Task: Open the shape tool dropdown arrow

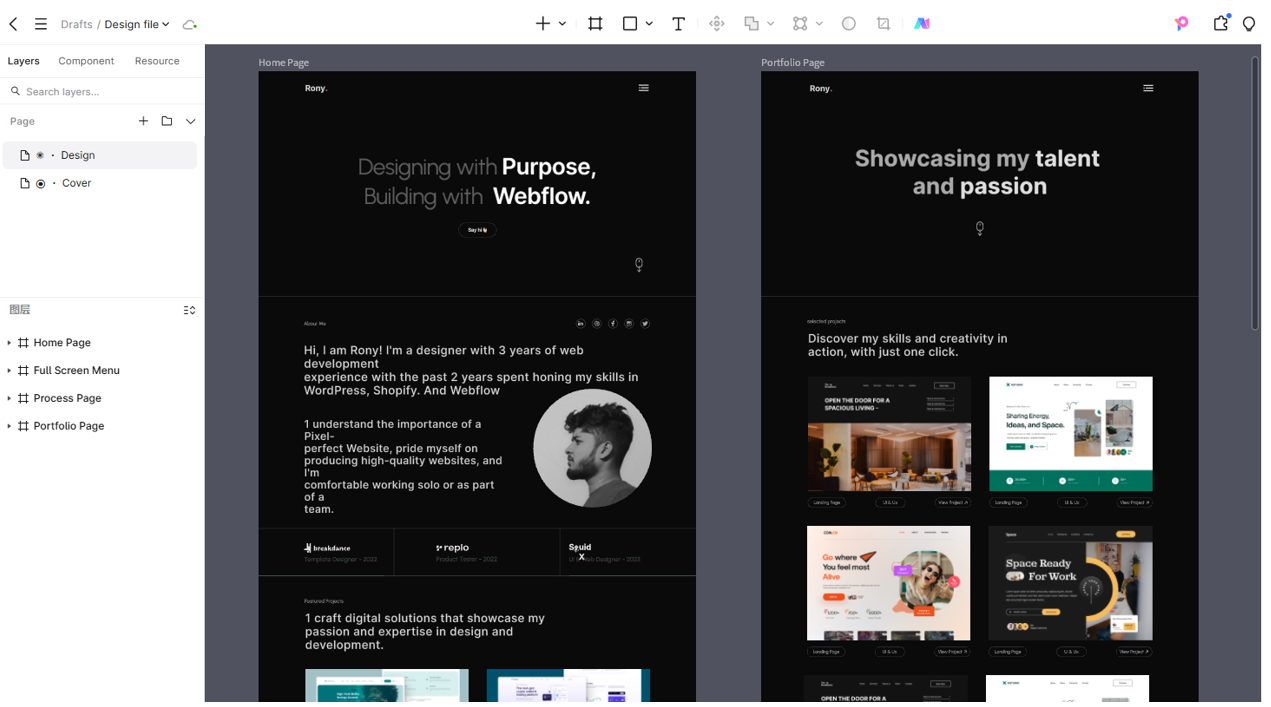Action: [x=649, y=24]
